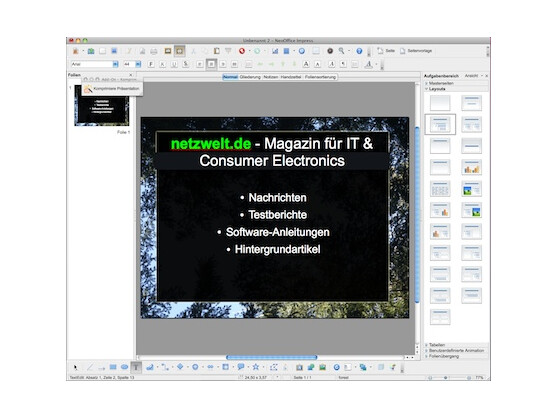This screenshot has height=418, width=557.
Task: Collapse the Layouts section
Action: pos(456,89)
